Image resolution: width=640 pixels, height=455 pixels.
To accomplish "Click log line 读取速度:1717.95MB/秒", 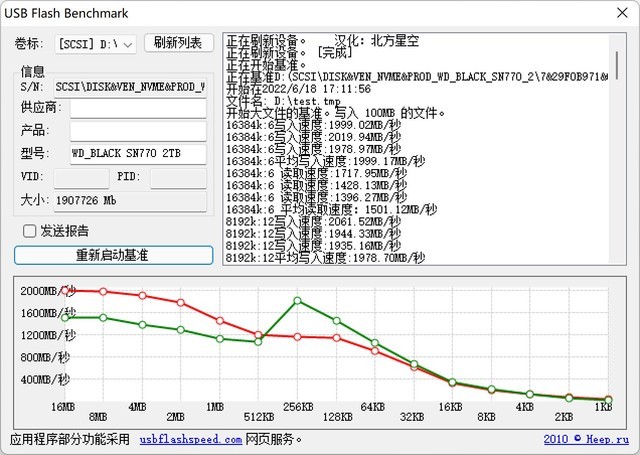I will [x=316, y=173].
